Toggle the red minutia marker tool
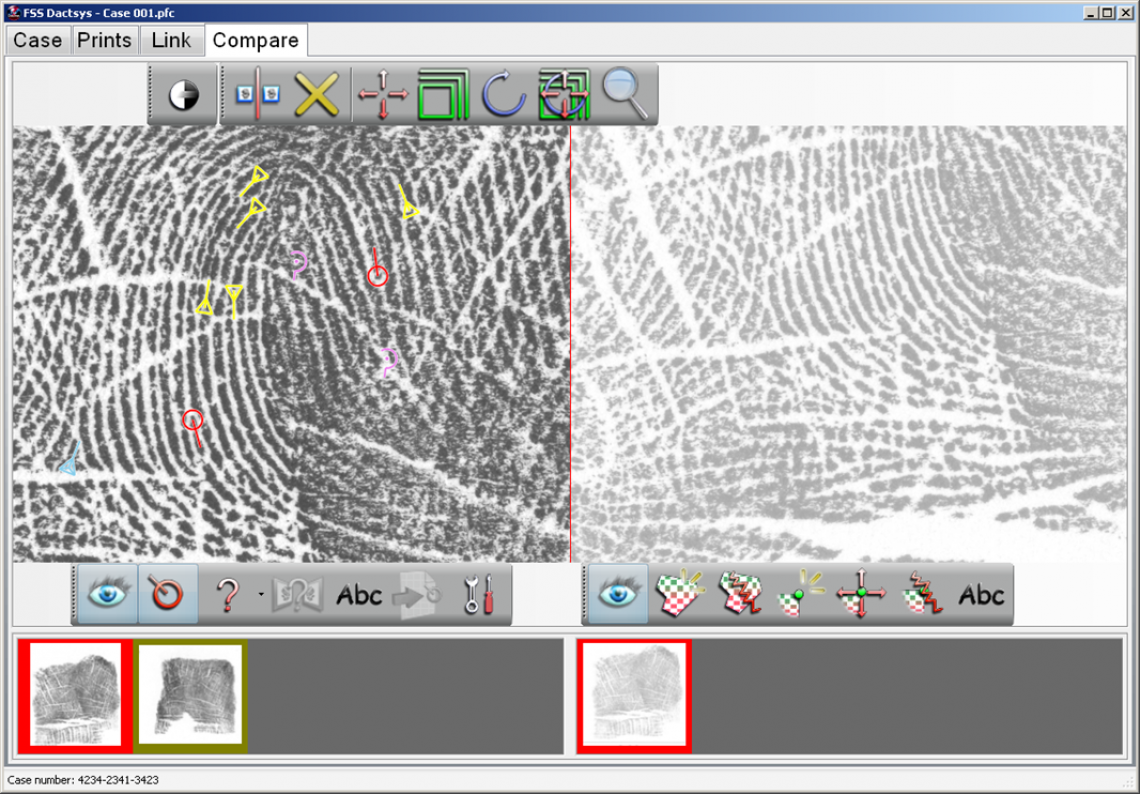Image resolution: width=1140 pixels, height=794 pixels. (x=167, y=594)
